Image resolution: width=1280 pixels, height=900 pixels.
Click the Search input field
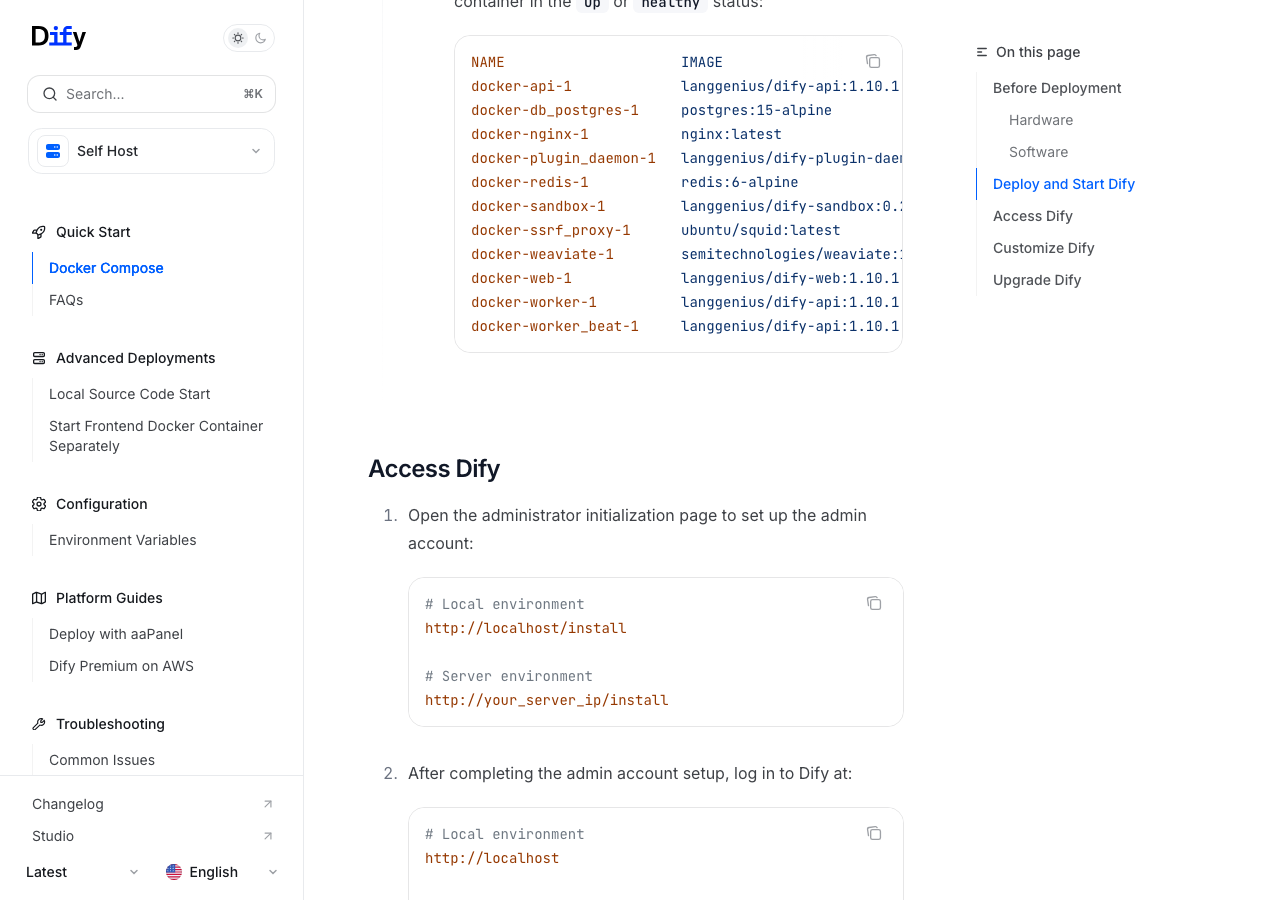click(151, 94)
